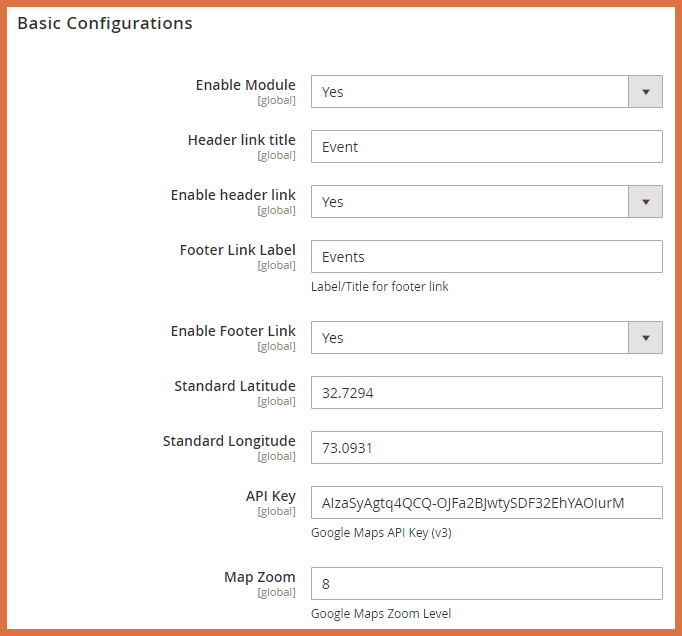Select the Standard Longitude input field
The image size is (682, 636).
pos(486,448)
